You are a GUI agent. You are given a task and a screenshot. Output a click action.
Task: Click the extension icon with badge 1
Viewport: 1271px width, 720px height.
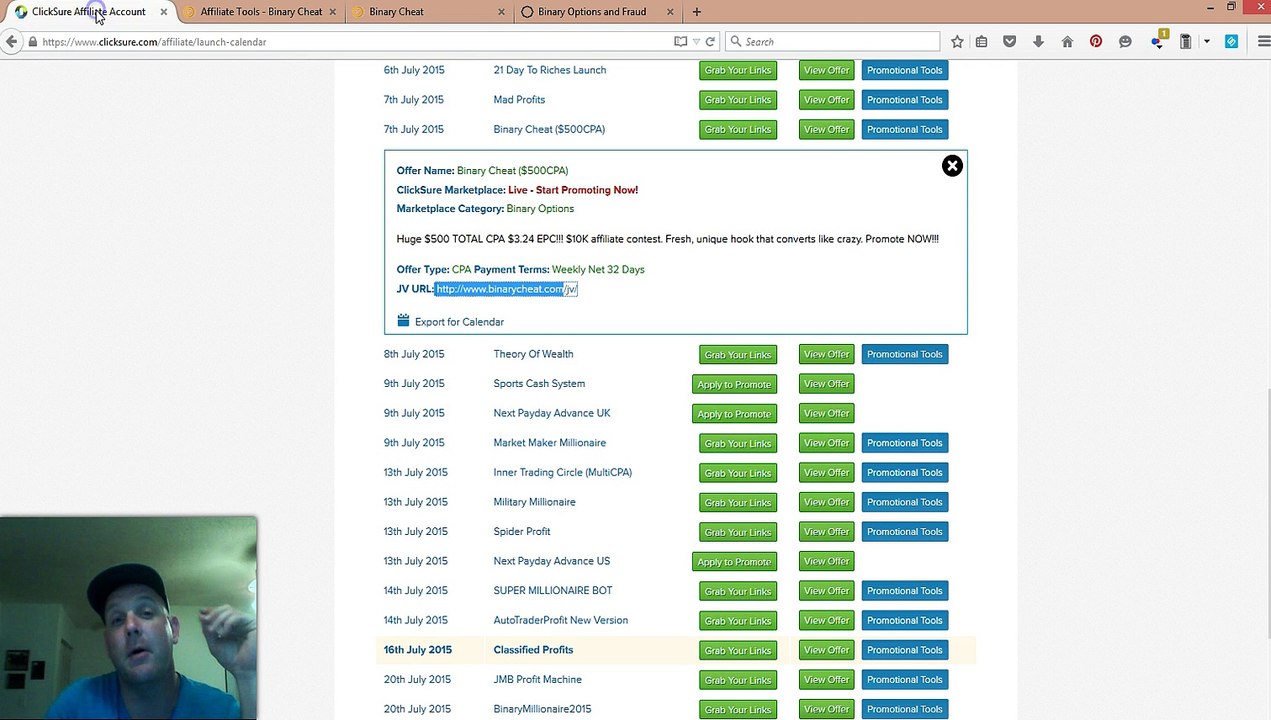[x=1158, y=41]
